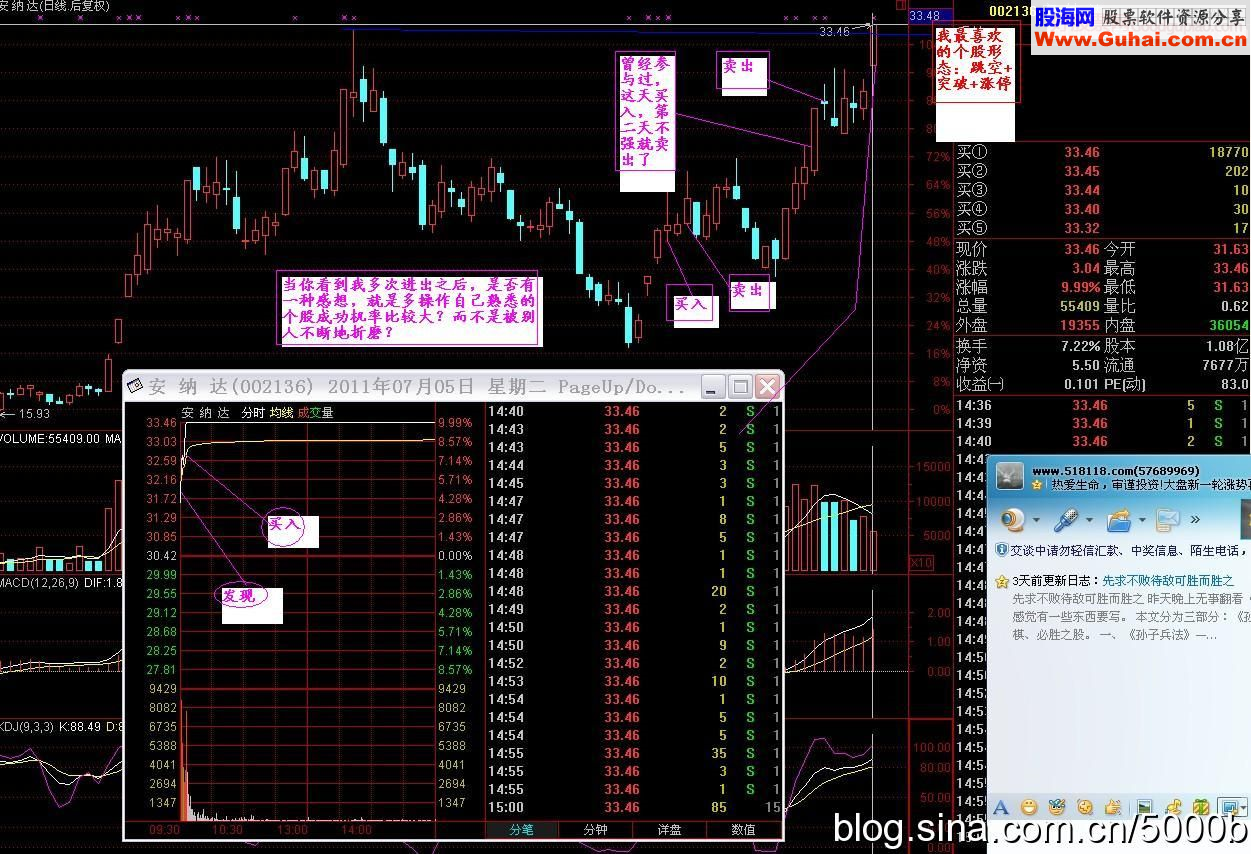Viewport: 1251px width, 854px height.
Task: Click the 买⑤ bid price 33.32
Action: click(1082, 228)
